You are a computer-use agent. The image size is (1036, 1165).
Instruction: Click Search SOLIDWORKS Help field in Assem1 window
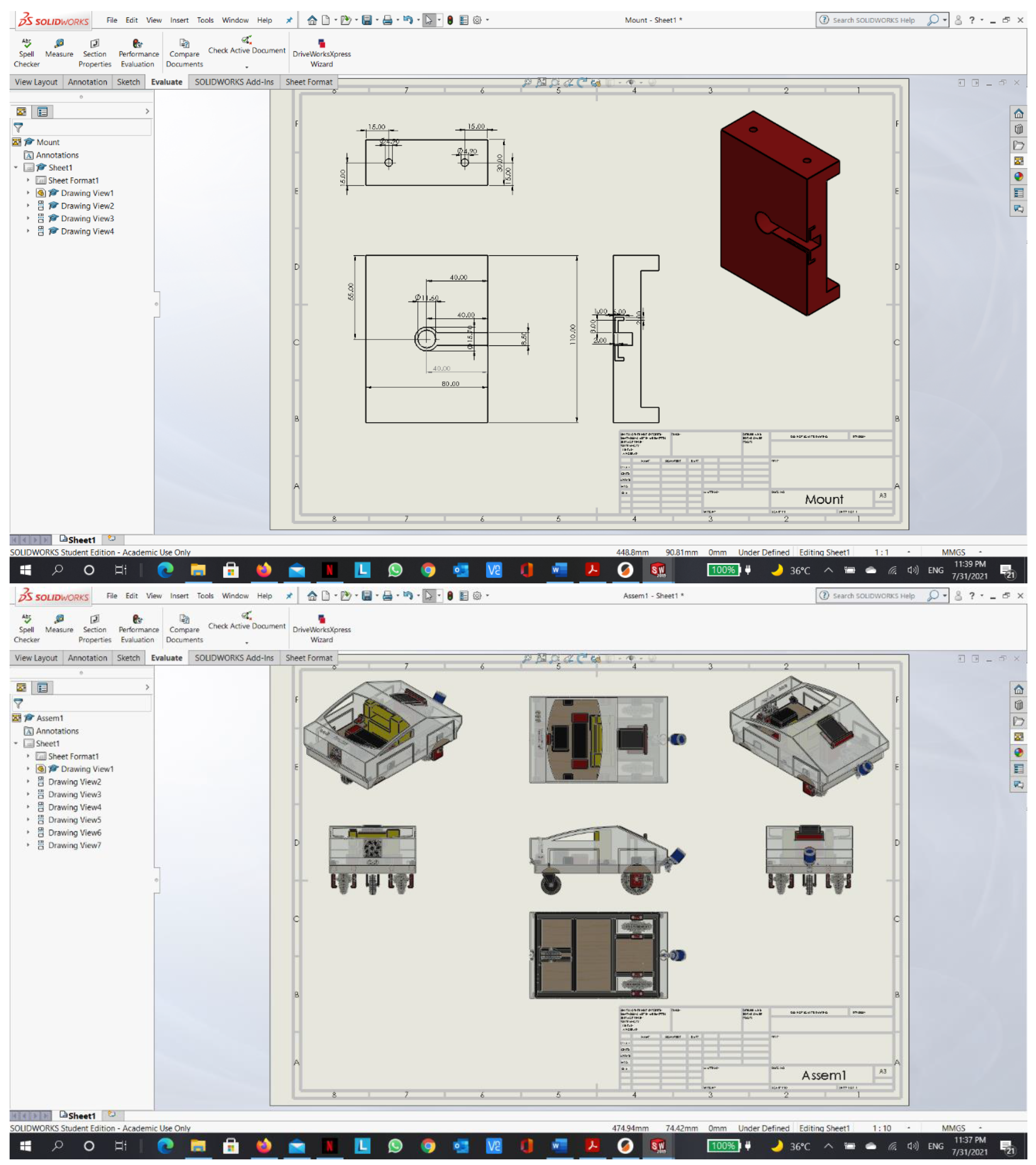(x=873, y=595)
